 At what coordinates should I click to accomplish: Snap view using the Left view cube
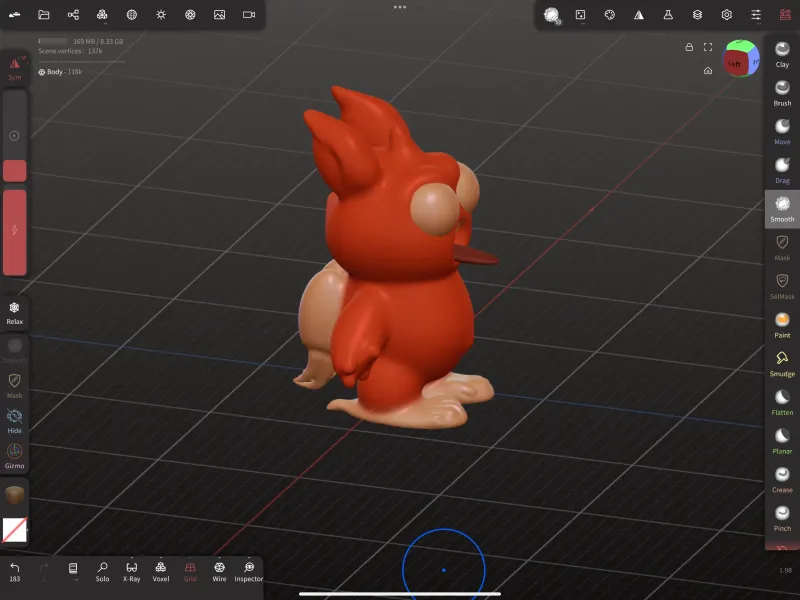click(x=735, y=63)
